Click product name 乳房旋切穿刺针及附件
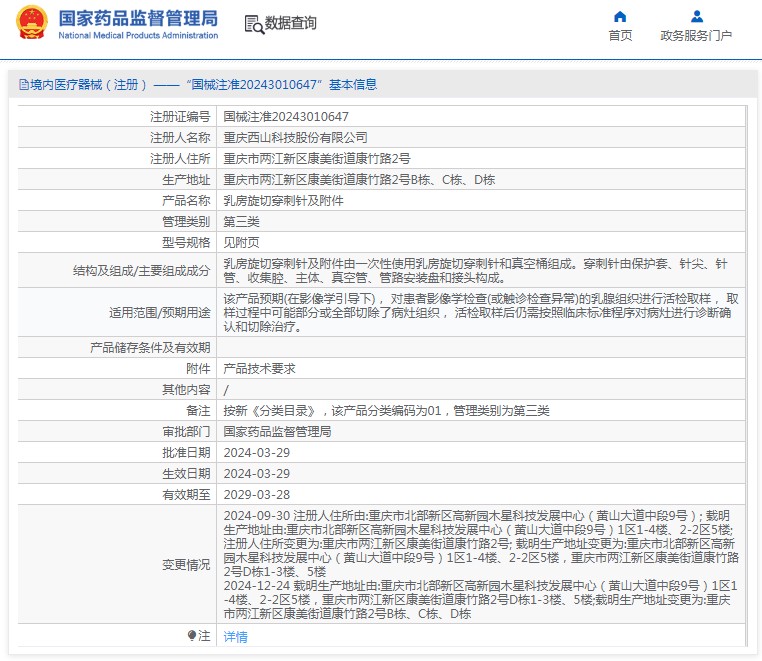 click(283, 201)
